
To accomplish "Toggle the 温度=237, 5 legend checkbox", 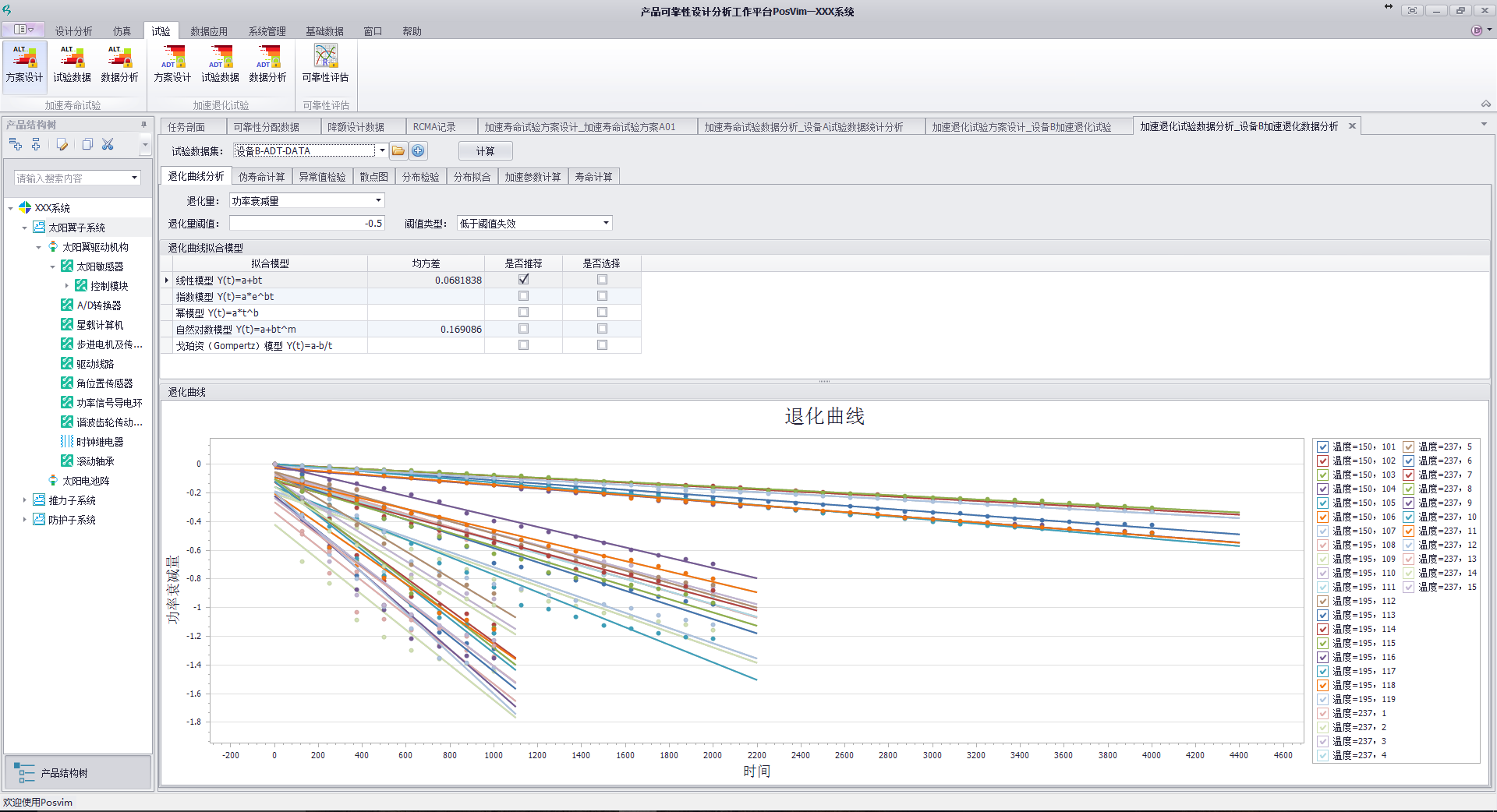I will pyautogui.click(x=1409, y=447).
